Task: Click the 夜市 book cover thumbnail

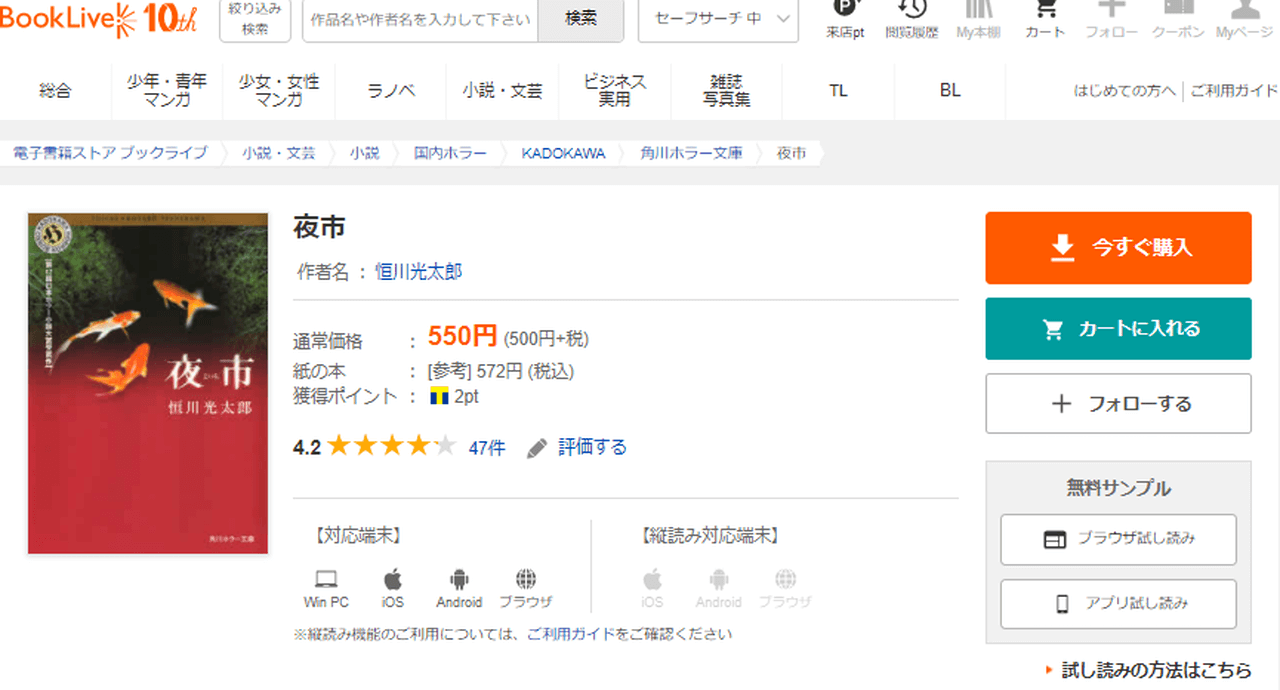Action: [148, 383]
